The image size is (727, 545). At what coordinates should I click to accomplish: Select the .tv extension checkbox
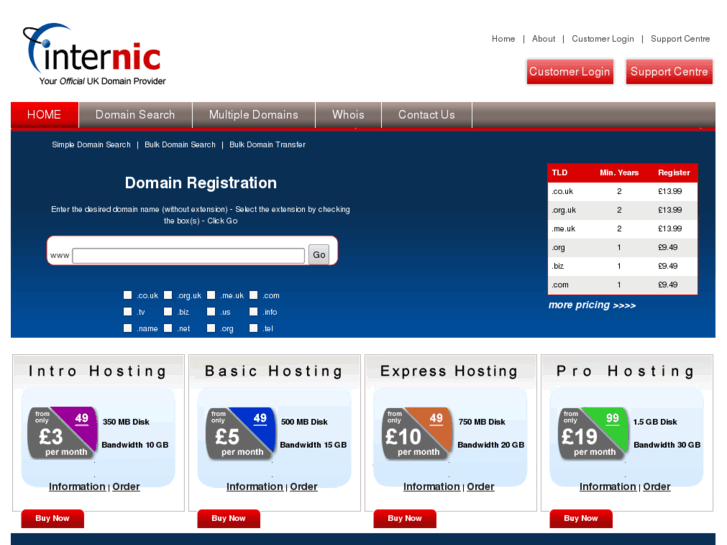[x=128, y=312]
